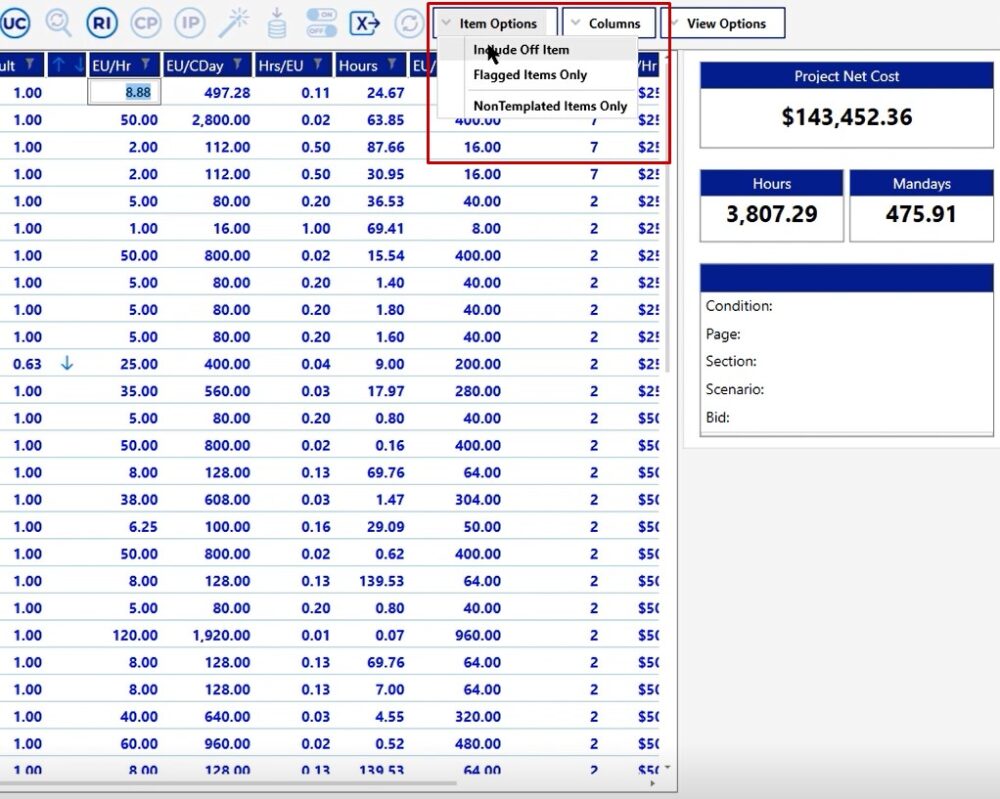Select NonTemplated Items Only menu entry

point(550,106)
